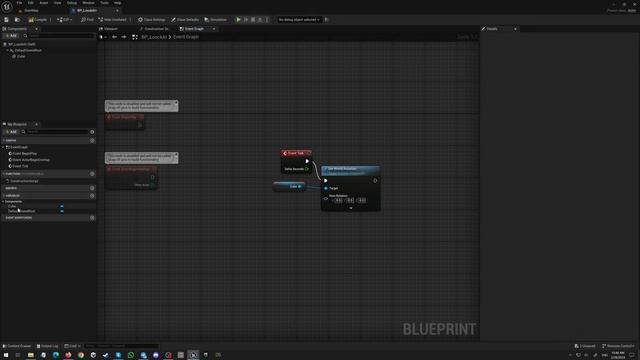
Task: Click add event dispatcher plus icon
Action: click(92, 218)
